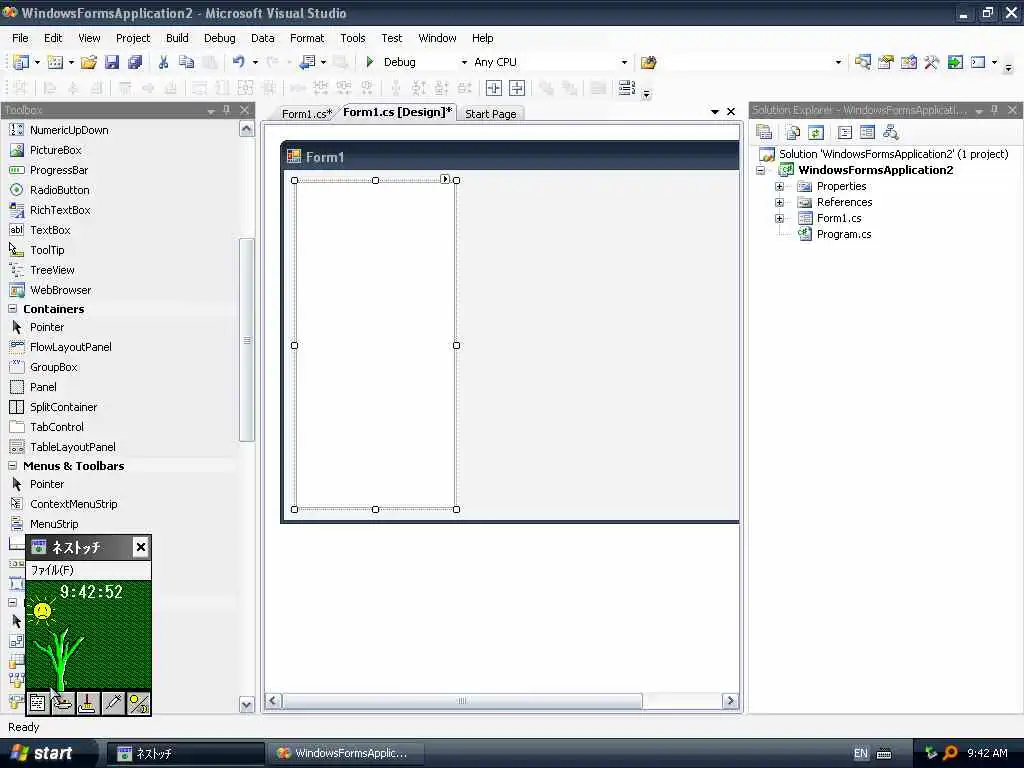The width and height of the screenshot is (1024, 768).
Task: Click View Designer icon in Solution Explorer
Action: tap(867, 133)
